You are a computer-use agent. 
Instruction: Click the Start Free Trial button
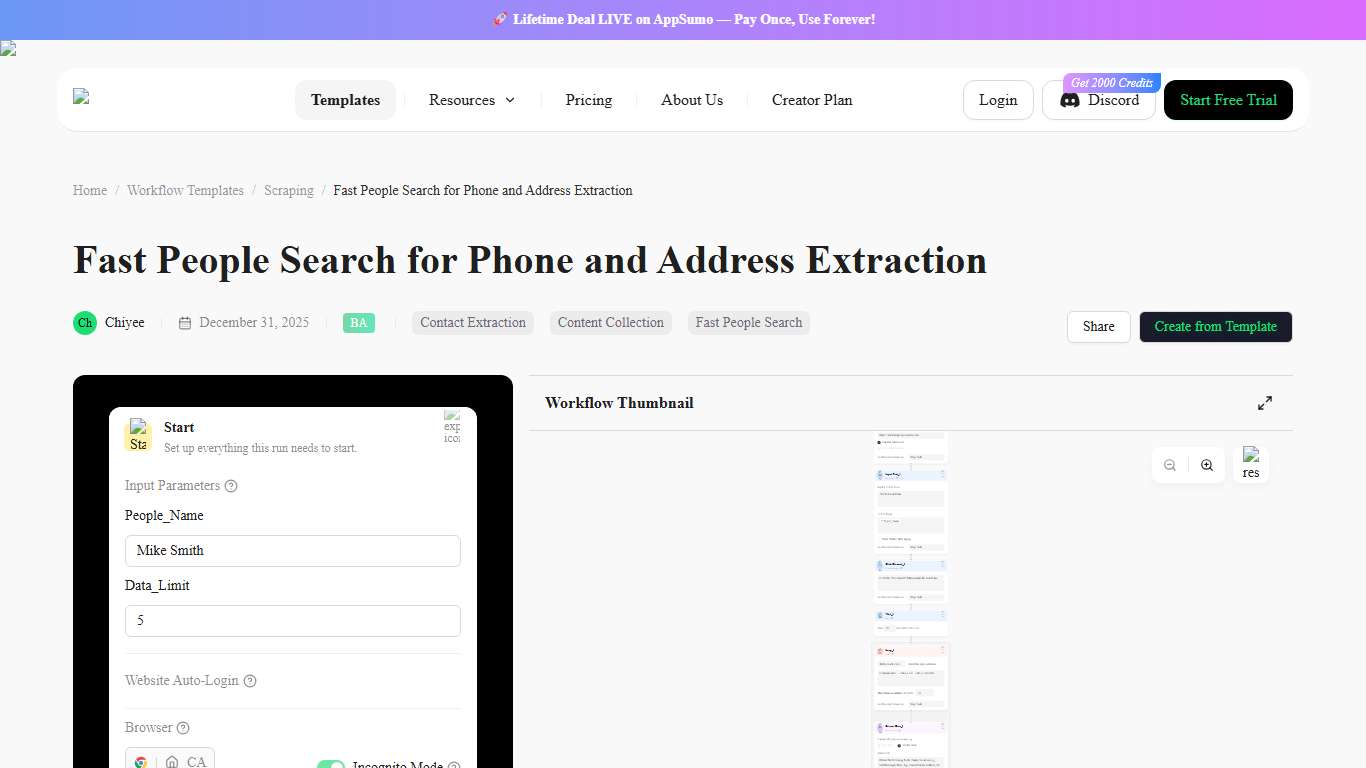(1228, 100)
